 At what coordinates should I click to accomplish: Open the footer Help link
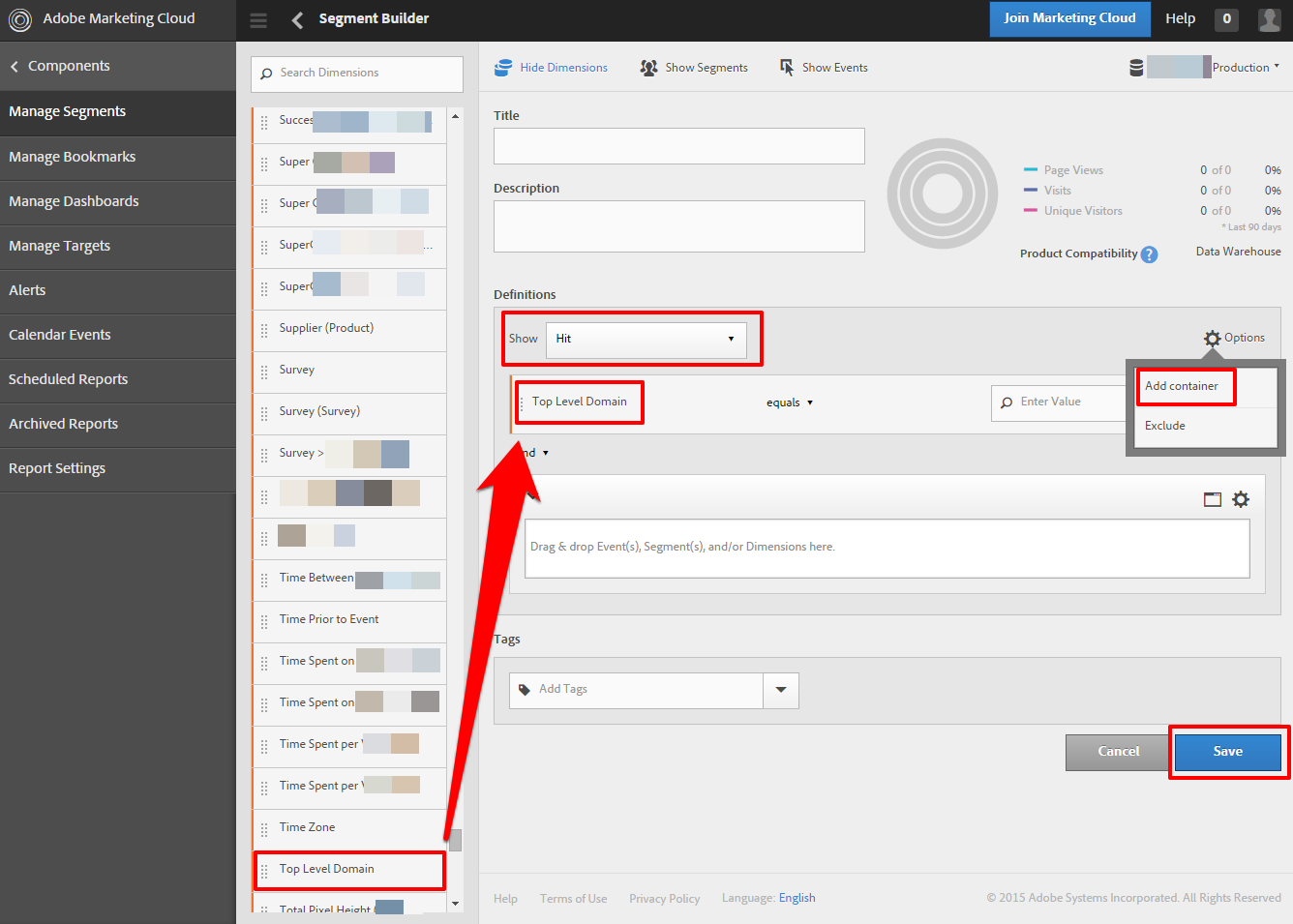click(x=505, y=899)
